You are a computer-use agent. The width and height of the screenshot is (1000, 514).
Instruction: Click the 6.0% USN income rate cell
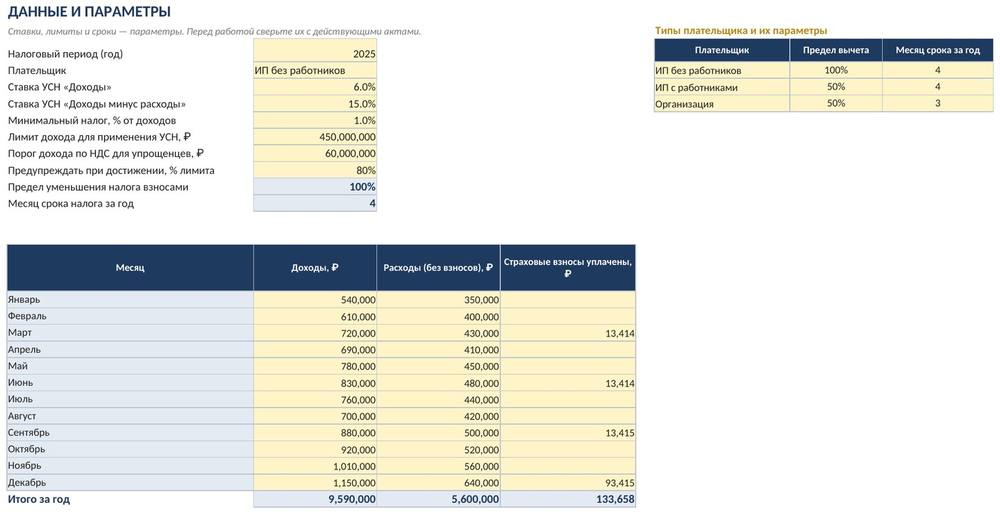(314, 87)
